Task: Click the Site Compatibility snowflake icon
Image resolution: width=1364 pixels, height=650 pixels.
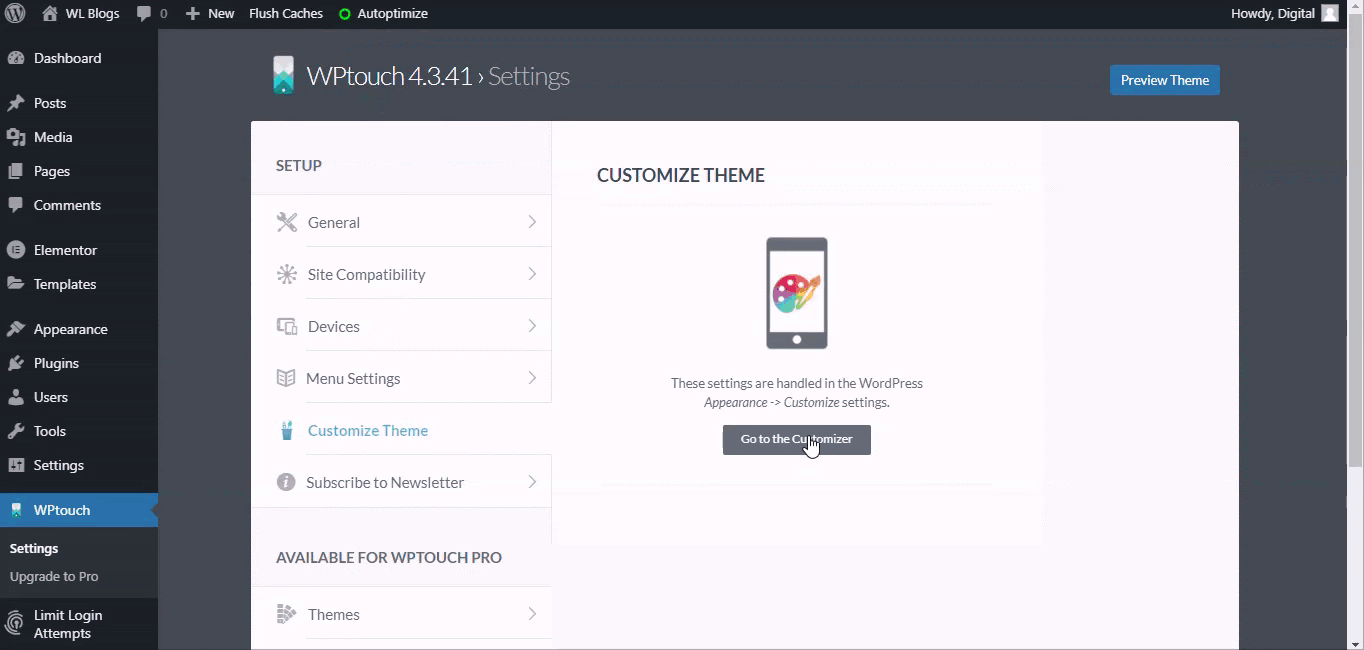Action: tap(287, 274)
